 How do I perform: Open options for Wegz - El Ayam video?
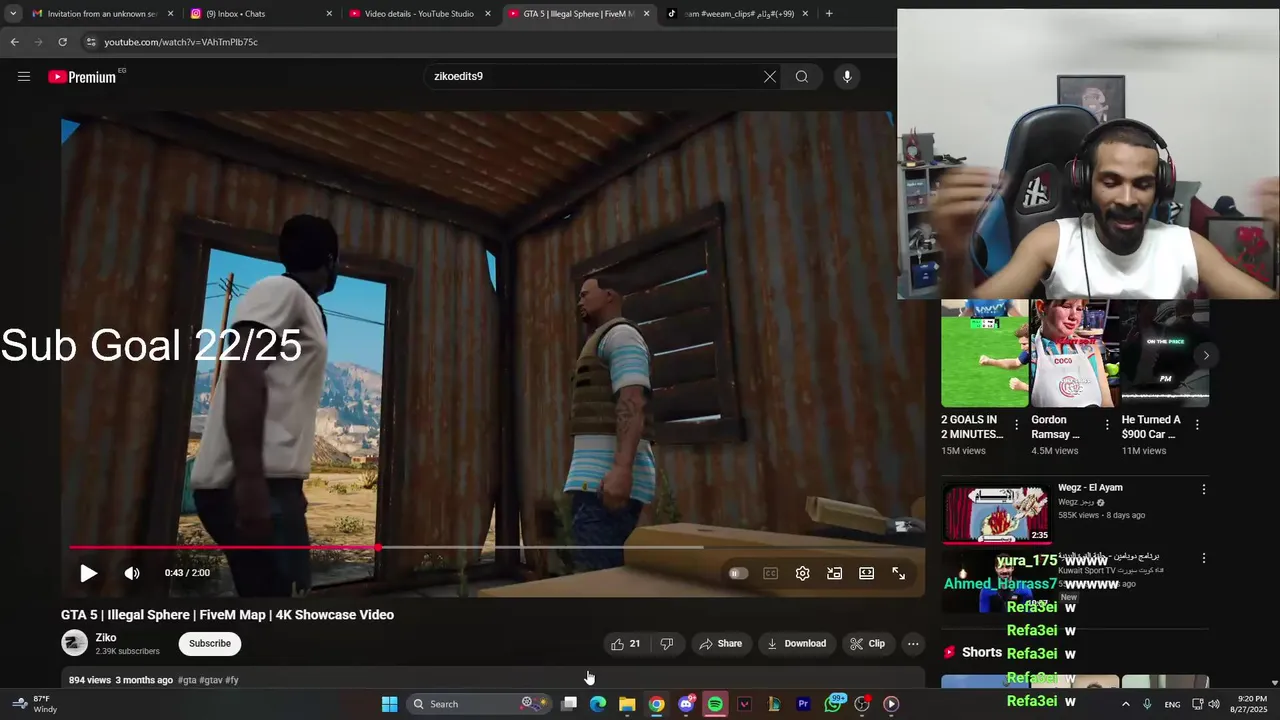point(1204,489)
